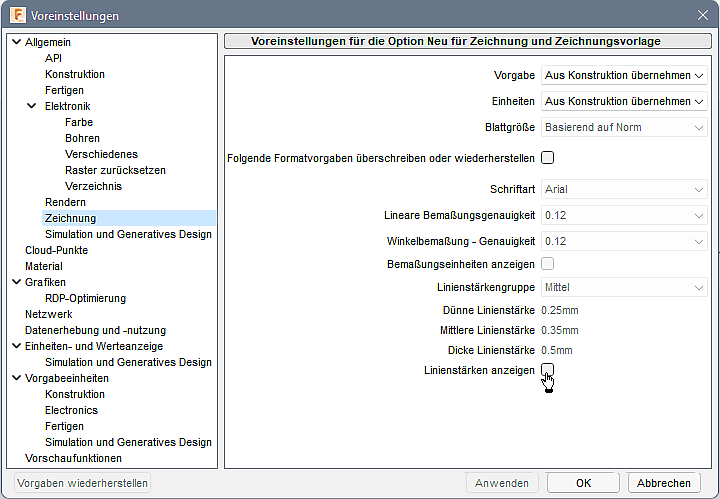The height and width of the screenshot is (499, 720).
Task: Go to Vorschaufunktionen settings
Action: 73,458
